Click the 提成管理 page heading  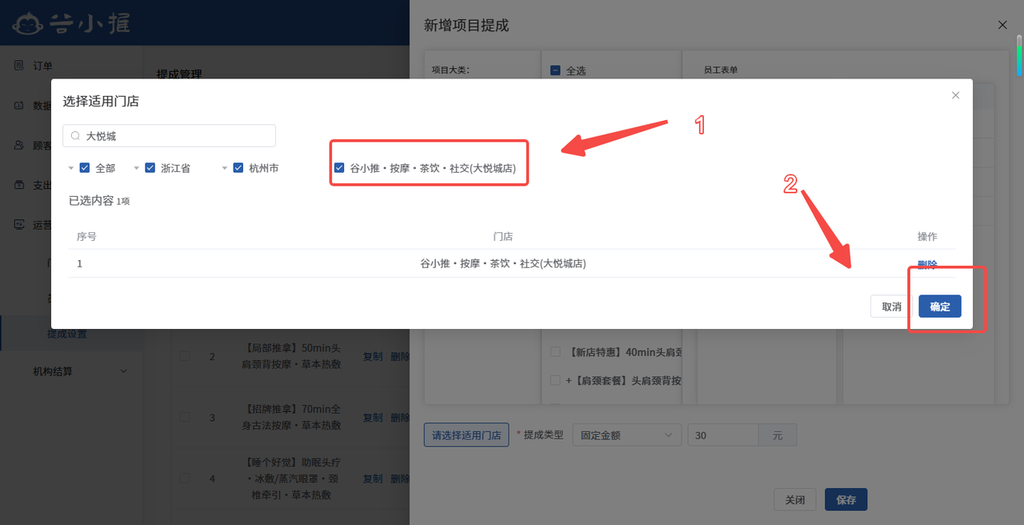pos(179,74)
